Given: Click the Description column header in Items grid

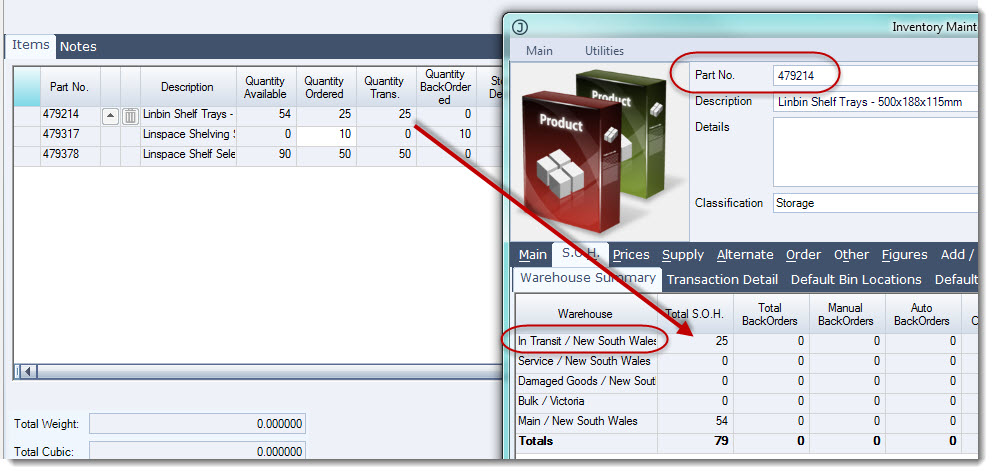Looking at the screenshot, I should pos(188,87).
